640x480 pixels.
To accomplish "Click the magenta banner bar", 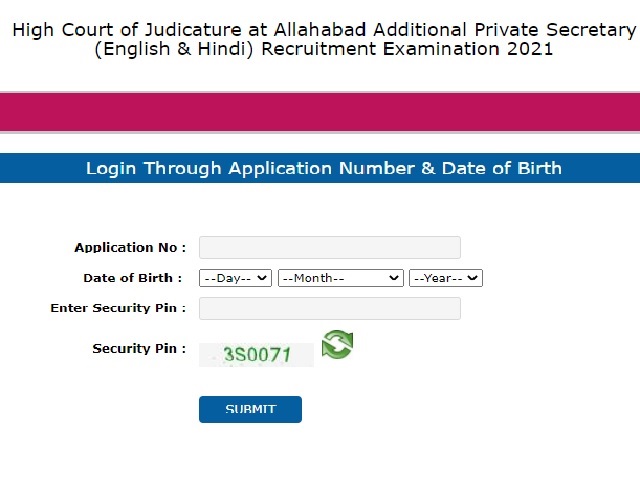I will (320, 112).
